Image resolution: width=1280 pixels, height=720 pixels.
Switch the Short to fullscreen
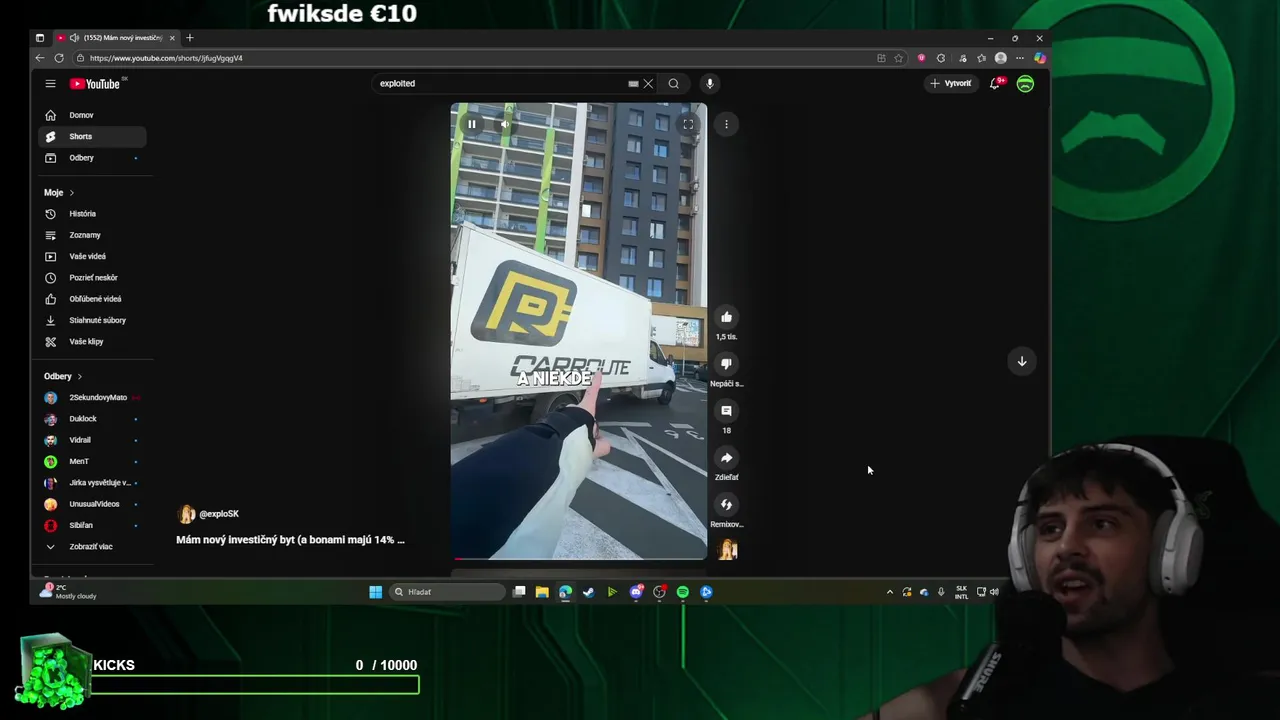tap(688, 124)
